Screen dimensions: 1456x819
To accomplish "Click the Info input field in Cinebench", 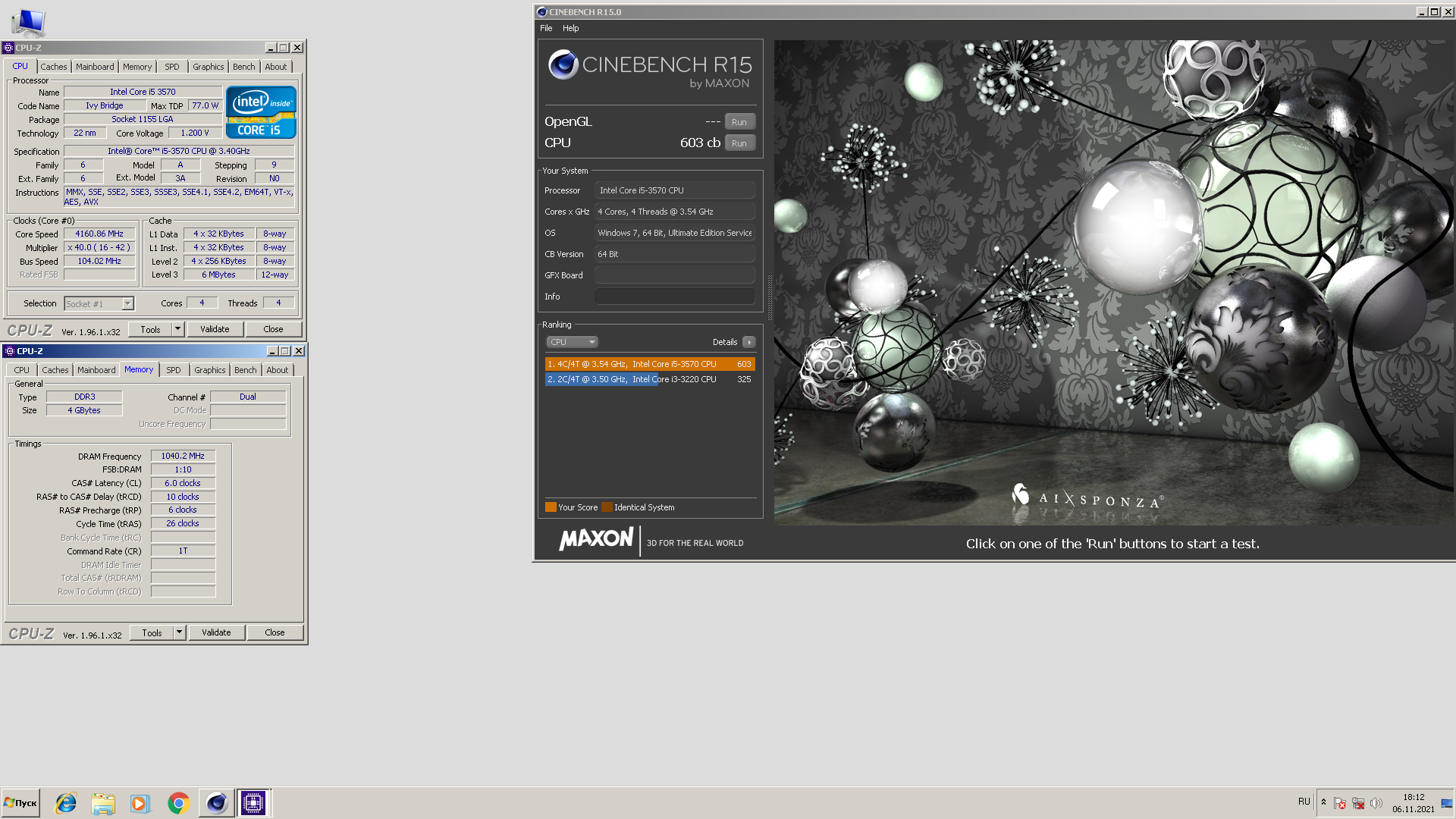I will [x=675, y=297].
